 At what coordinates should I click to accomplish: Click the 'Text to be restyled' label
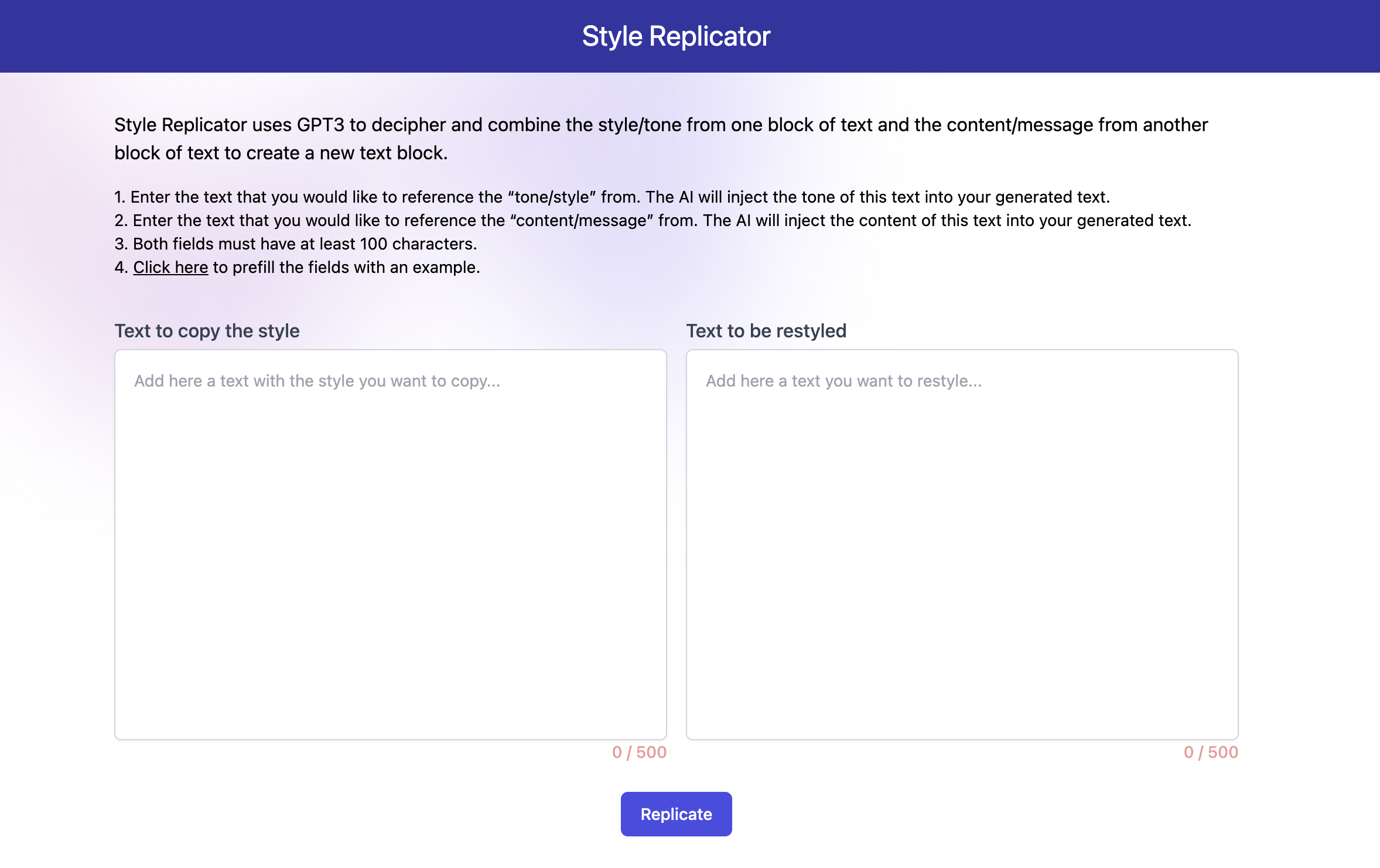click(x=766, y=331)
